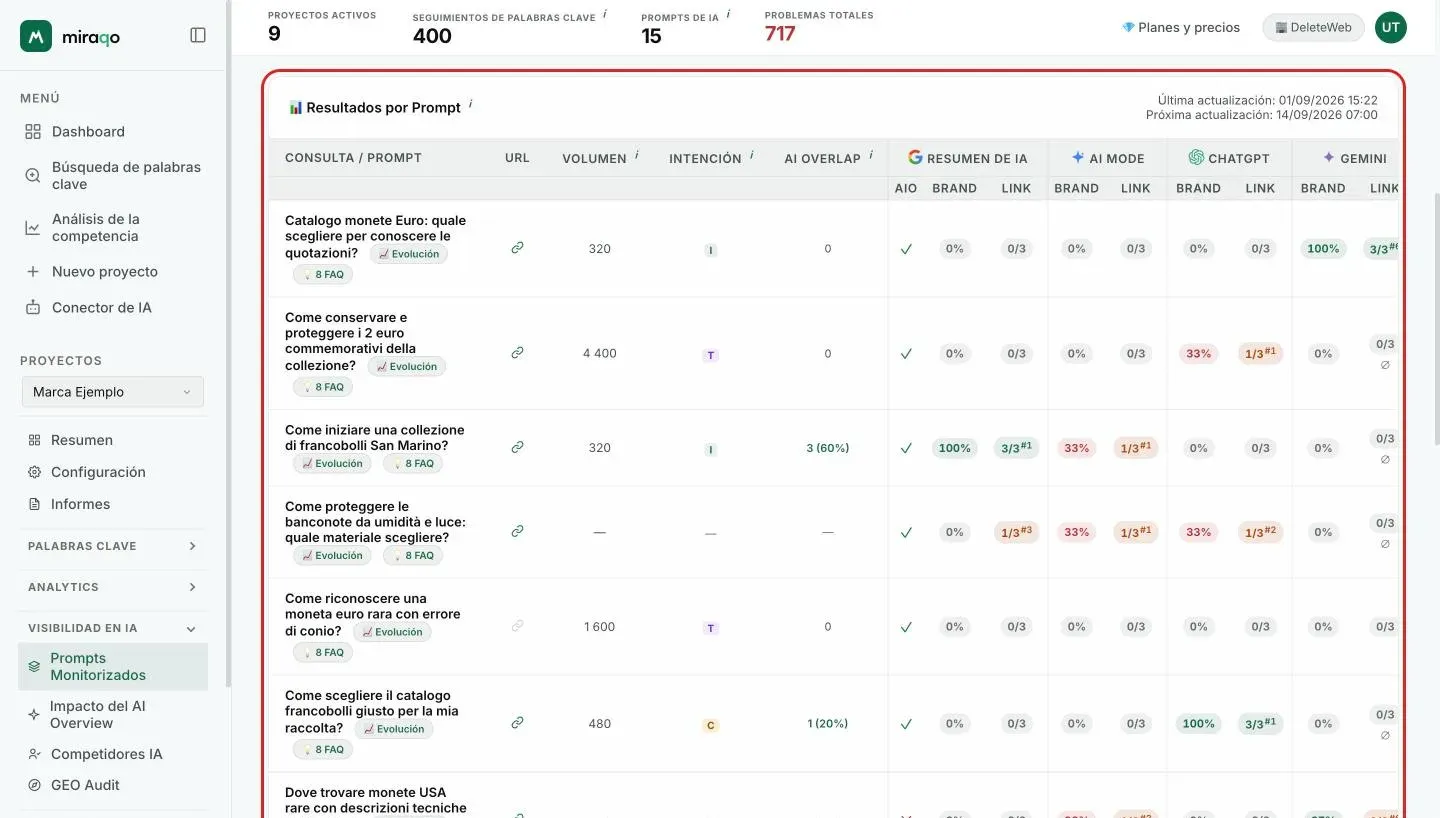The width and height of the screenshot is (1440, 818).
Task: Click info icon next to Seguimientos de palabras clave
Action: (x=605, y=14)
